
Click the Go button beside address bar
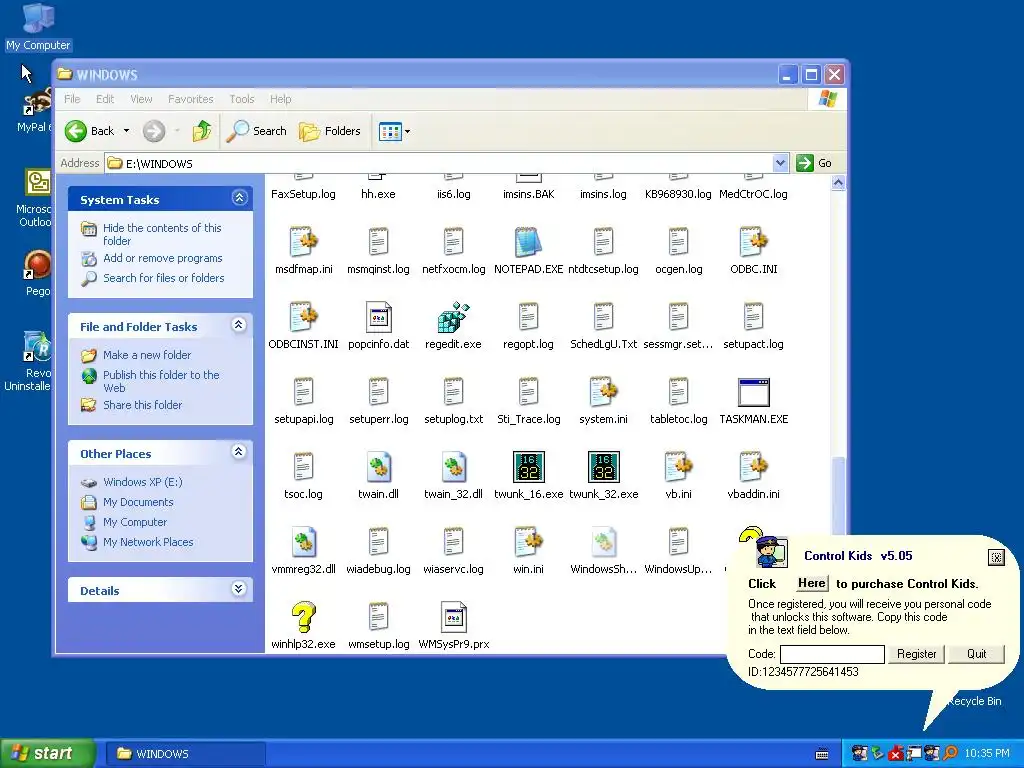pos(814,163)
